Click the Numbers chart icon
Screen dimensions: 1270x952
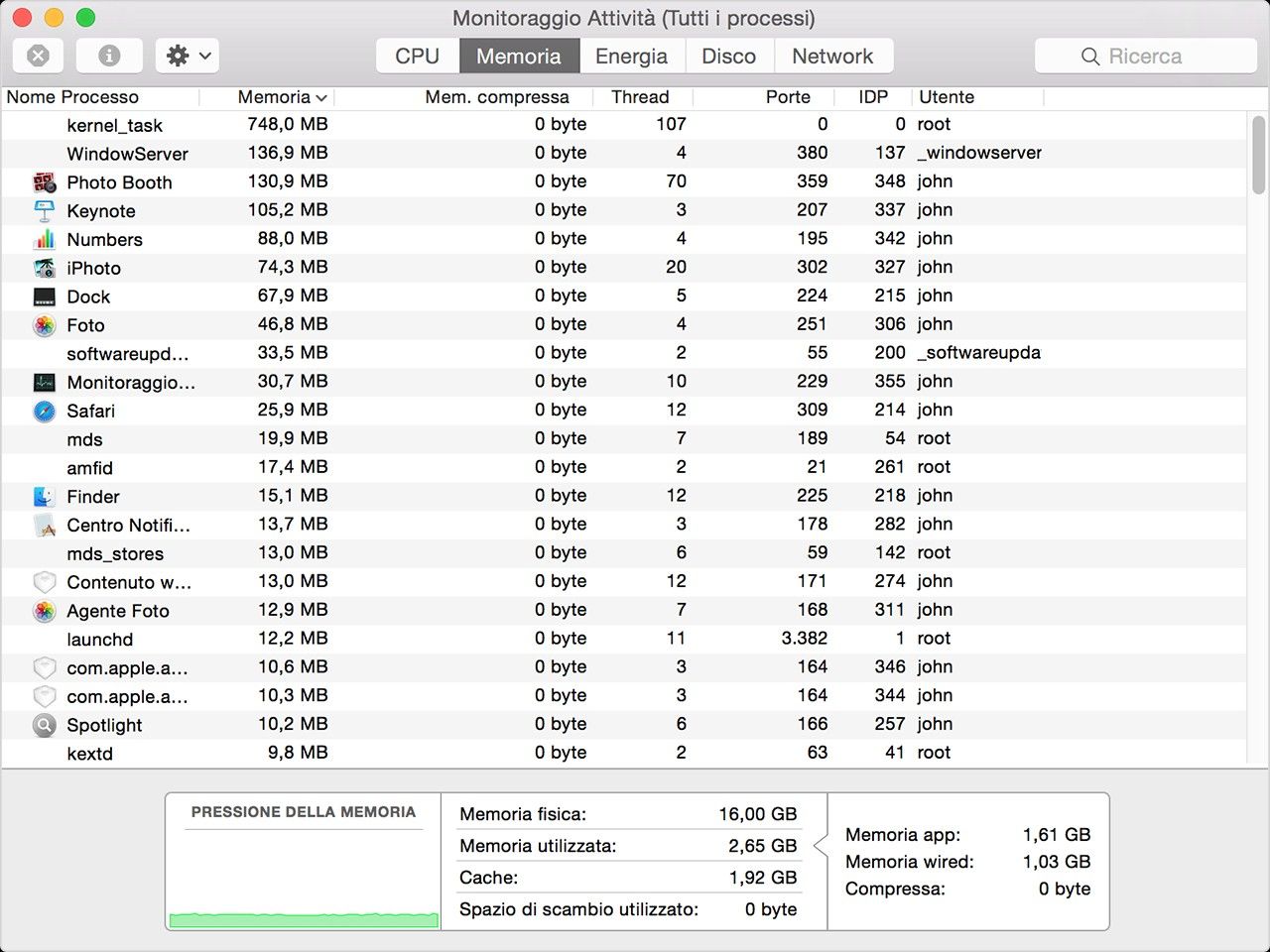(x=45, y=239)
